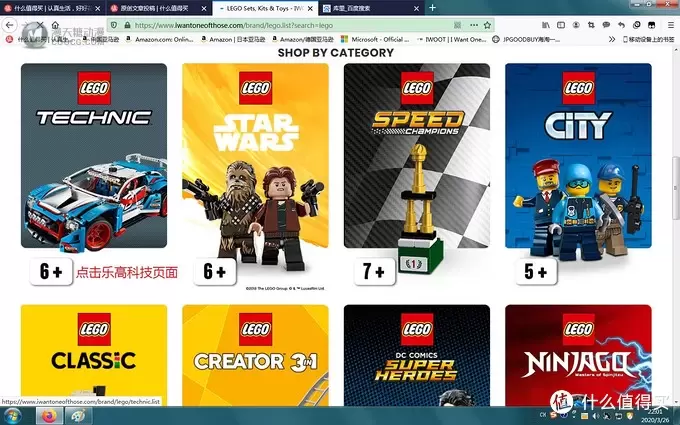Screen dimensions: 680x425
Task: Click the crop screenshot toolbar icon
Action: click(x=591, y=25)
